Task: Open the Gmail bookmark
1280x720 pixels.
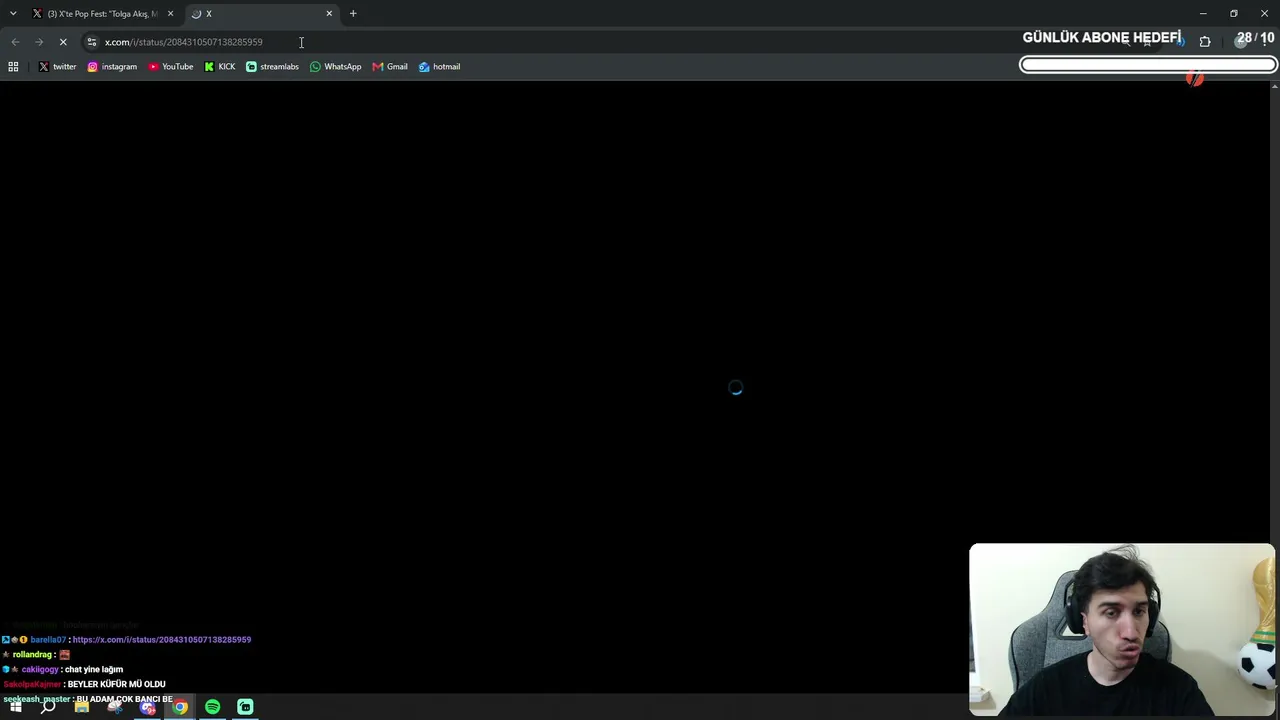Action: (389, 67)
